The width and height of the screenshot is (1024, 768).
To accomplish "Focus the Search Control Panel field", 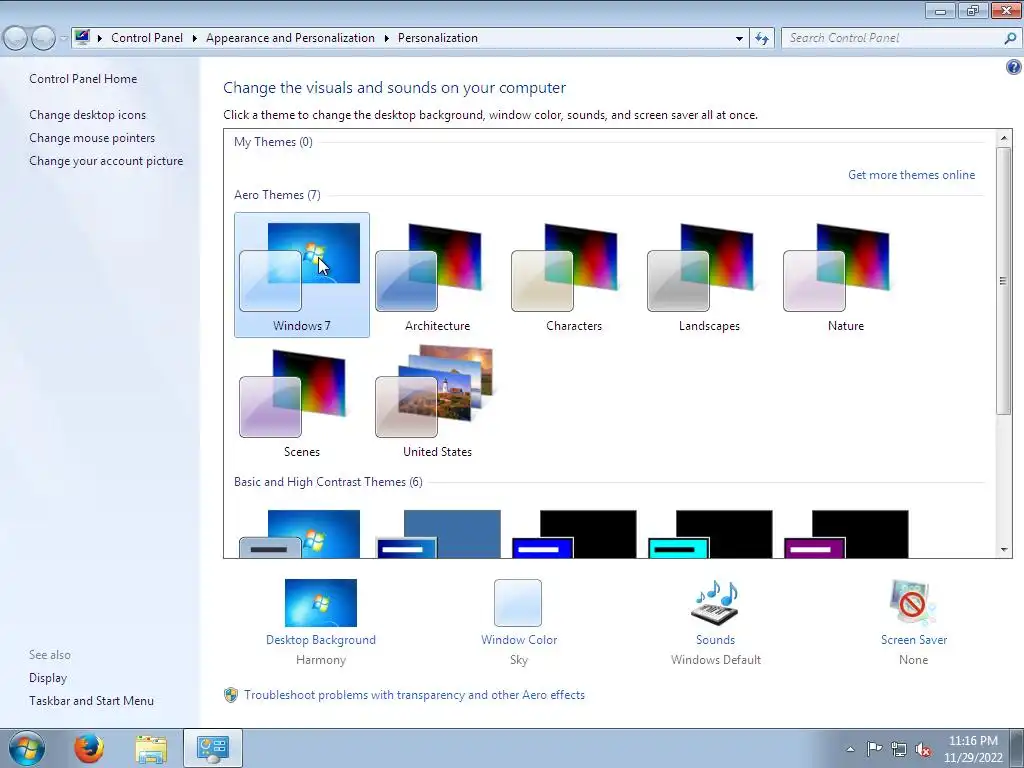I will (892, 38).
